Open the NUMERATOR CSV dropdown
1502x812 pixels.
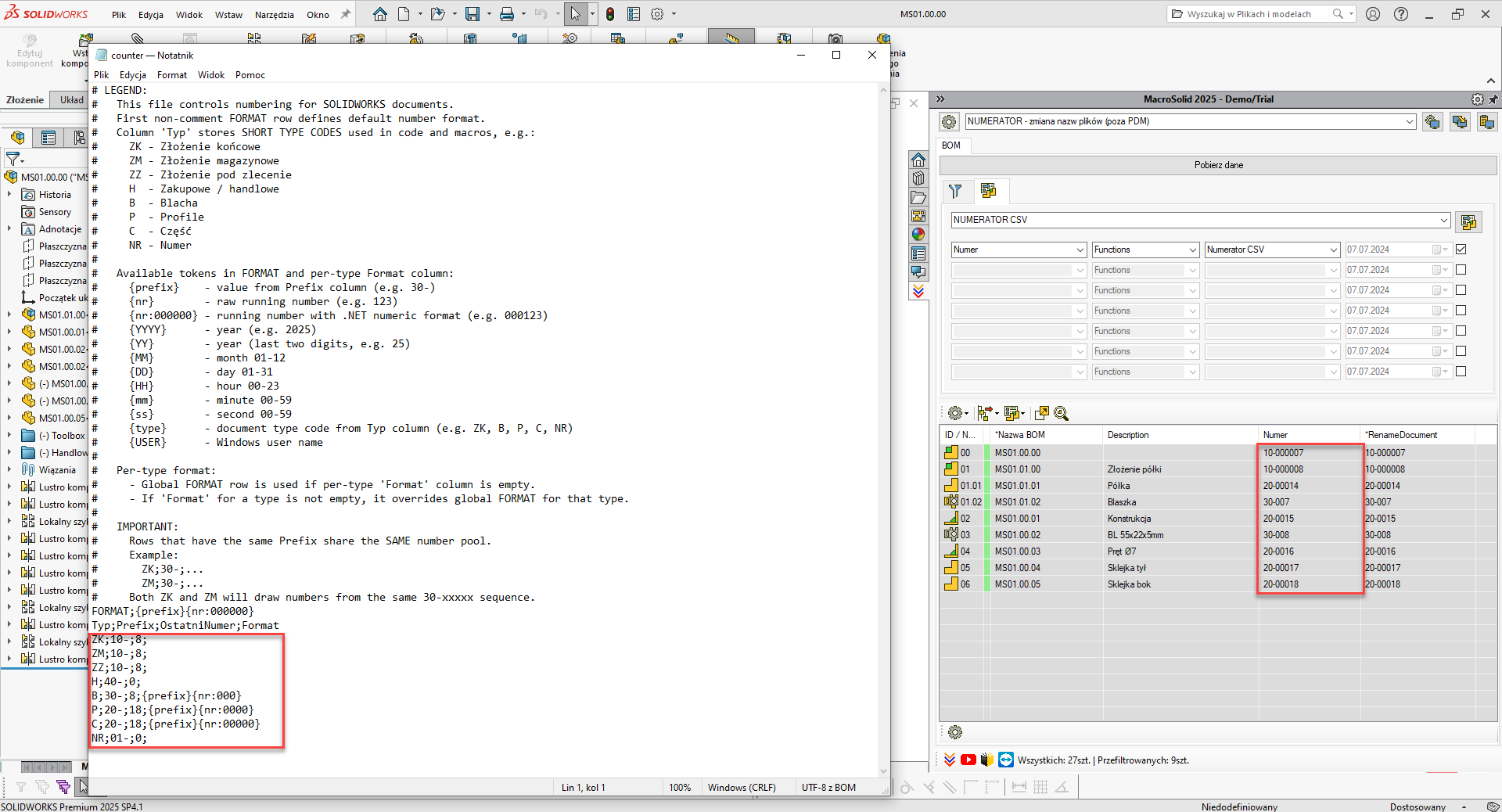[x=1443, y=220]
